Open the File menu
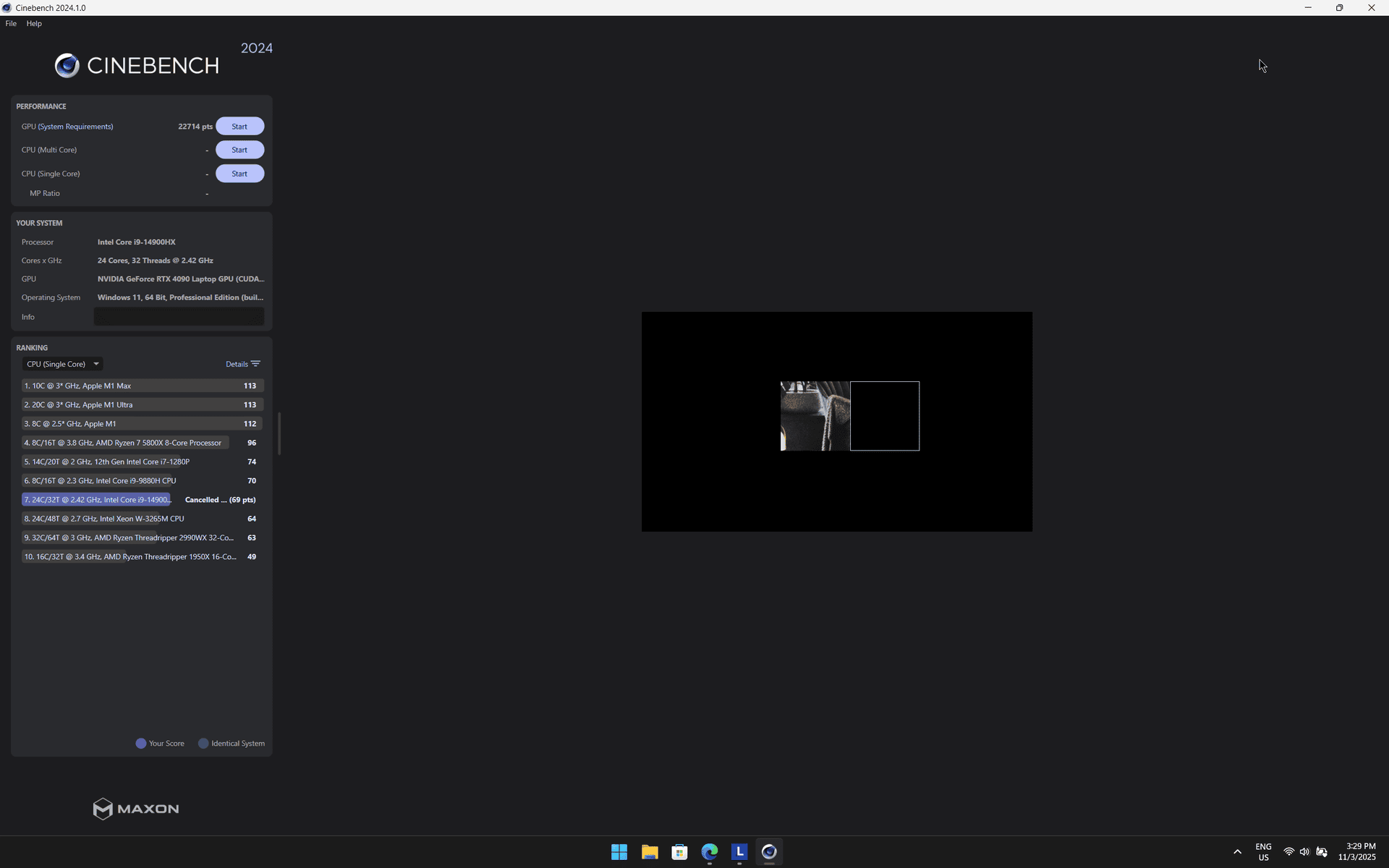 [x=11, y=24]
